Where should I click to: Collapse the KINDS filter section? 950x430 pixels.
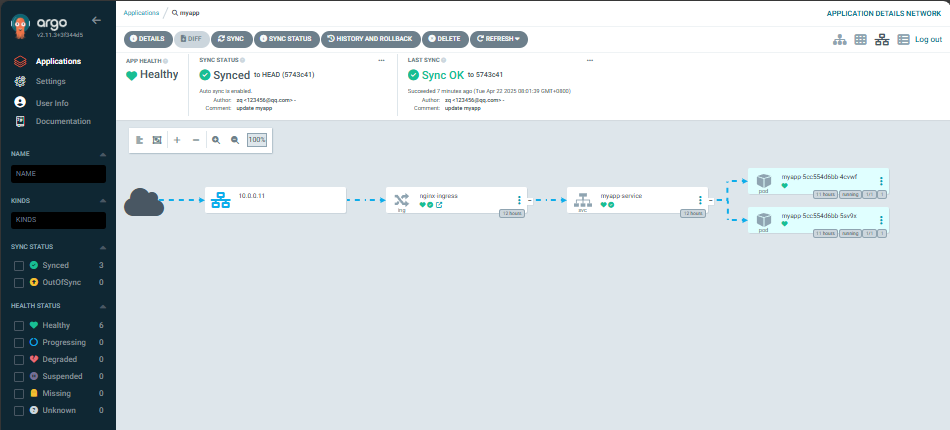[x=102, y=200]
